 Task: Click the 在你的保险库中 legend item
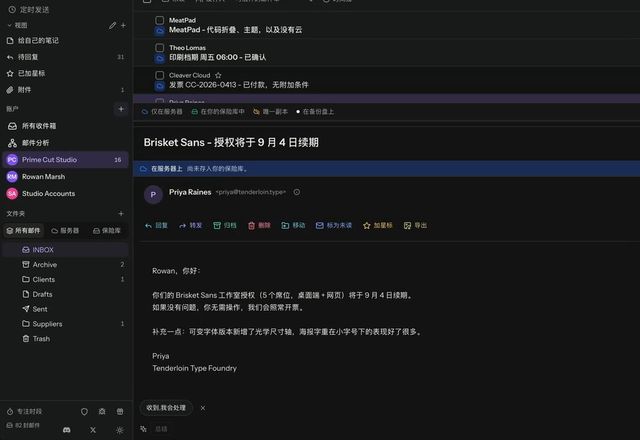[x=218, y=111]
